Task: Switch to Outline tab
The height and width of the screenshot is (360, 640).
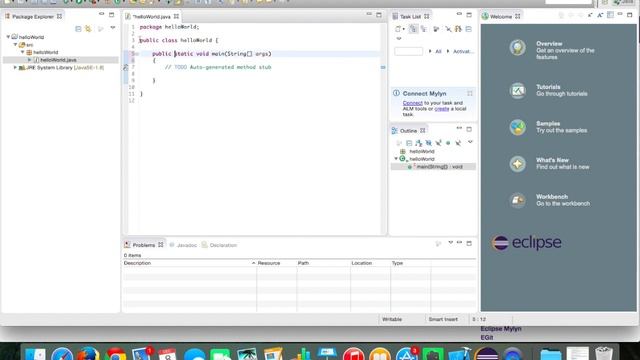Action: pos(408,131)
